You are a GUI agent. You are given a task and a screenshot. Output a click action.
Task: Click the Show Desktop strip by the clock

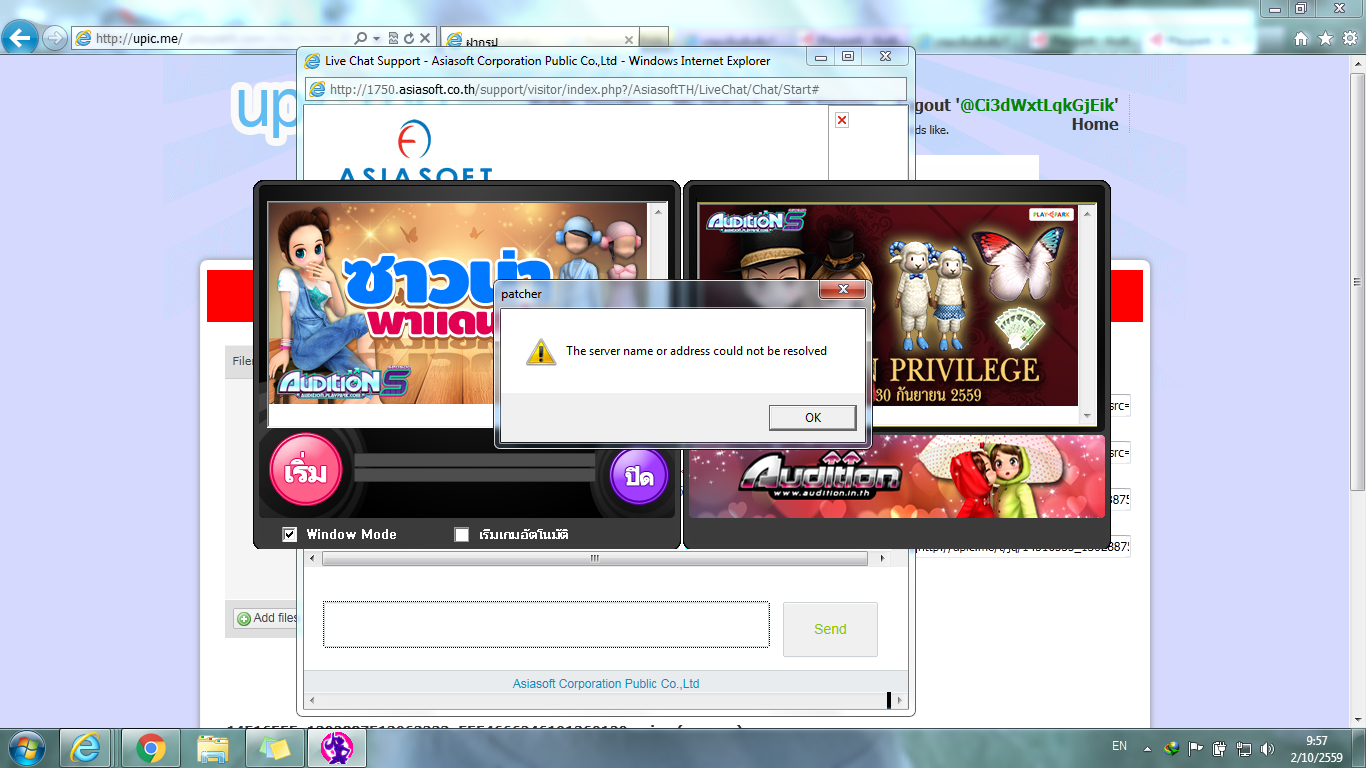(1359, 748)
